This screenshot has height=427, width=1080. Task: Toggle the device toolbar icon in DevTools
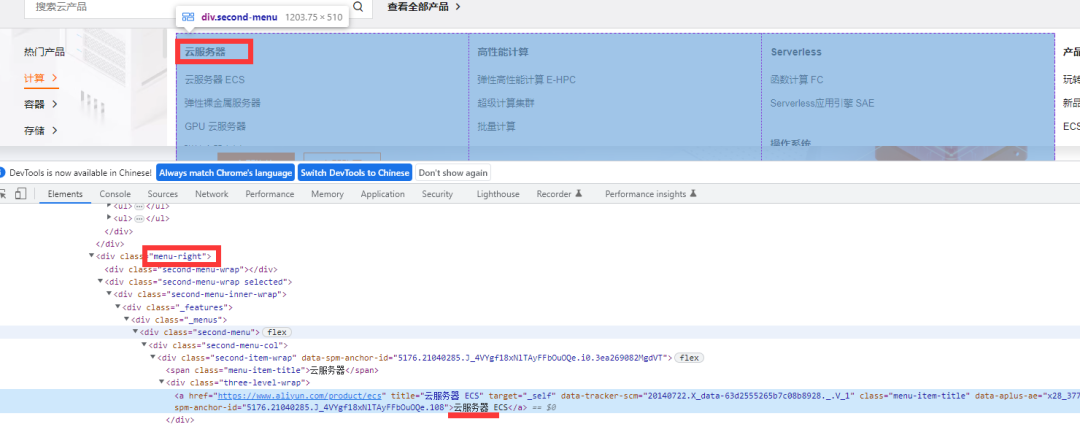pyautogui.click(x=21, y=194)
